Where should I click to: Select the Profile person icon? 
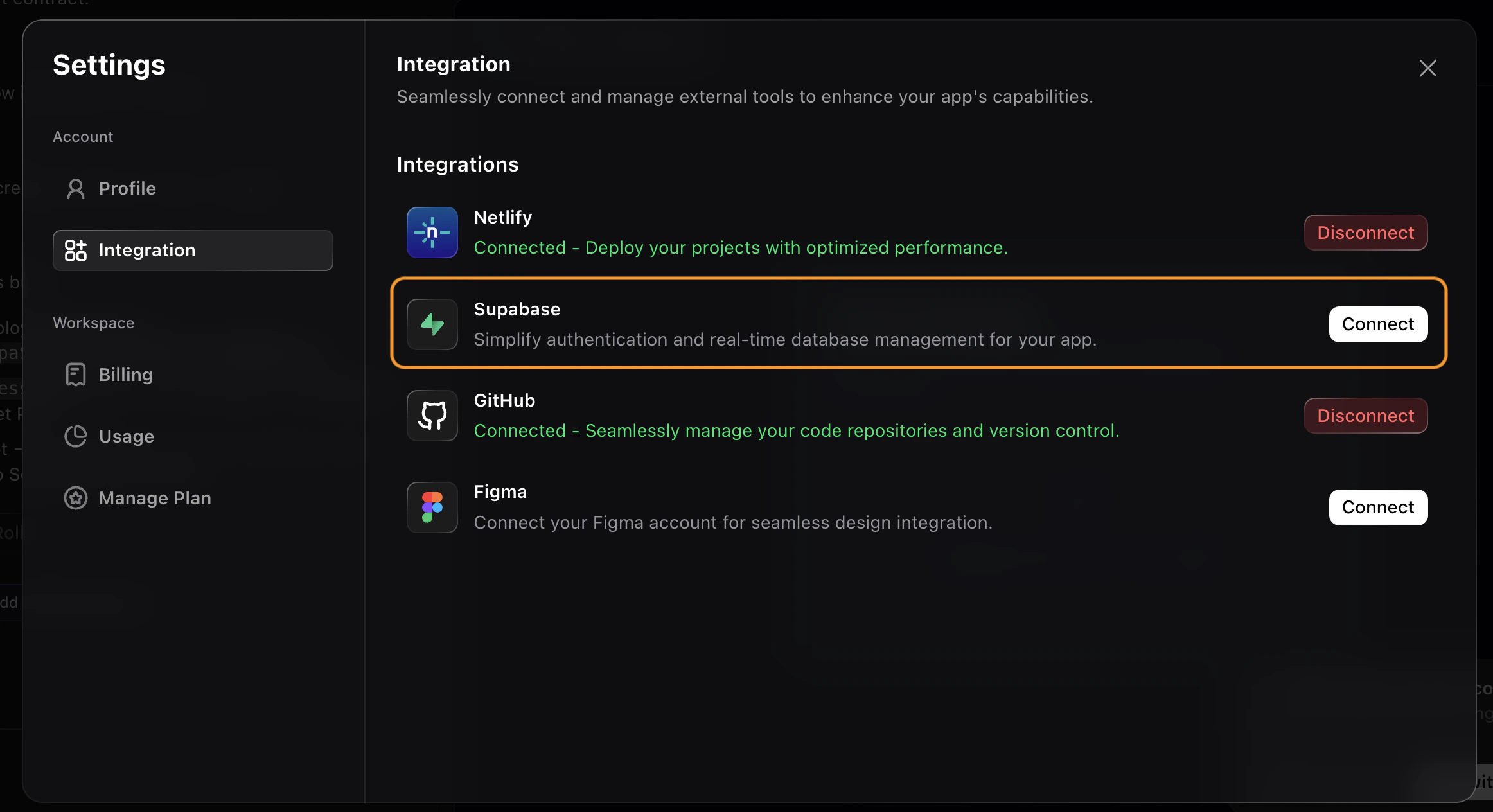pyautogui.click(x=75, y=188)
